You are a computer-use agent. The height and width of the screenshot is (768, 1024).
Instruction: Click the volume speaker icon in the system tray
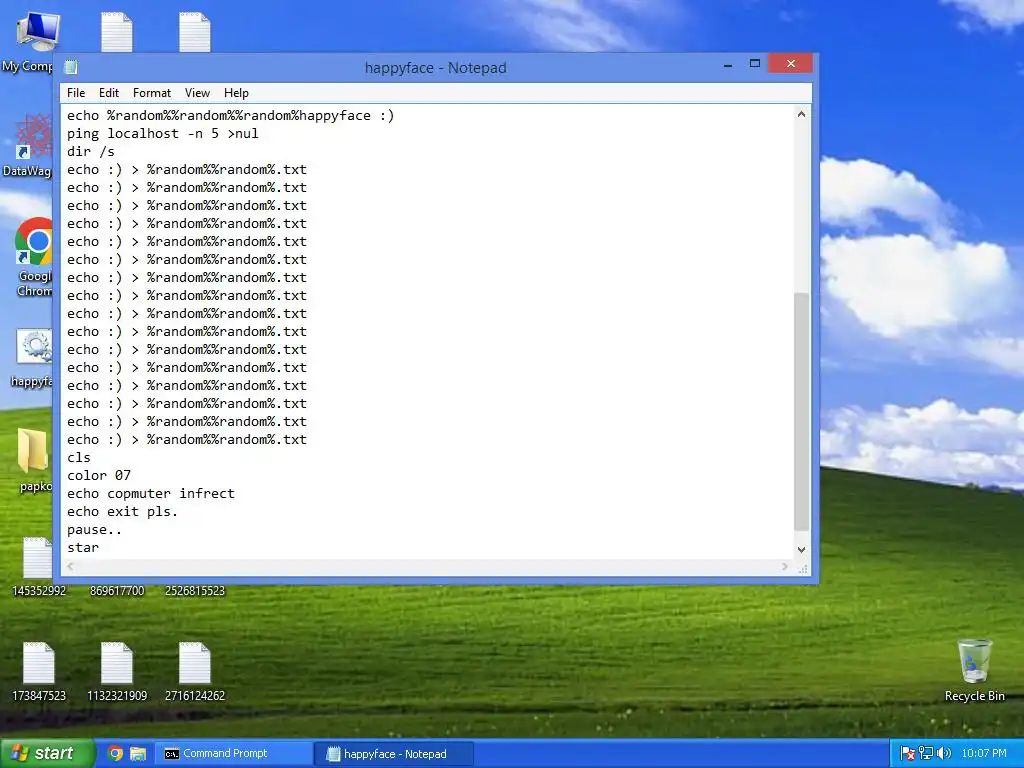click(x=944, y=754)
